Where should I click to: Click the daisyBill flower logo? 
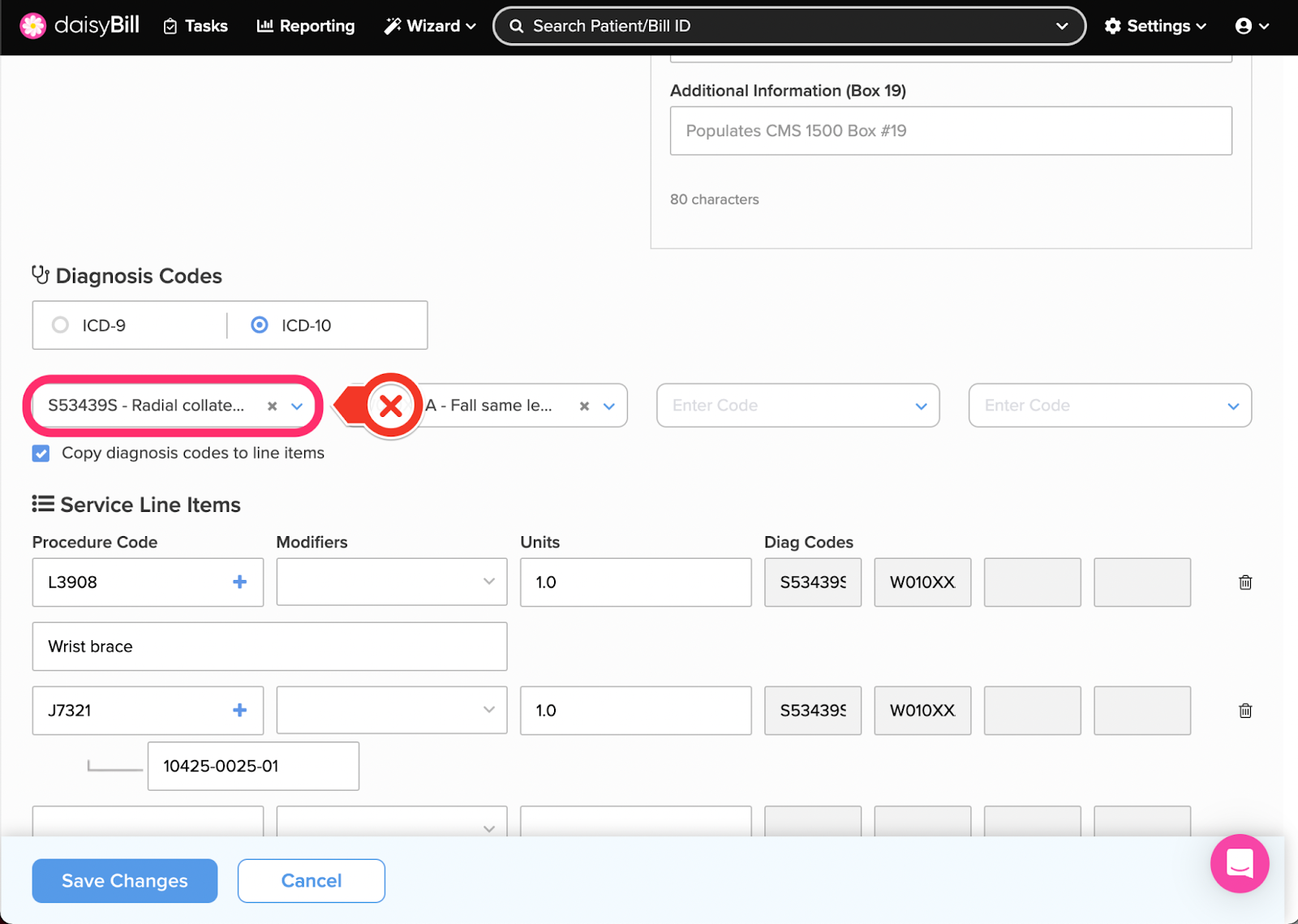tap(33, 26)
